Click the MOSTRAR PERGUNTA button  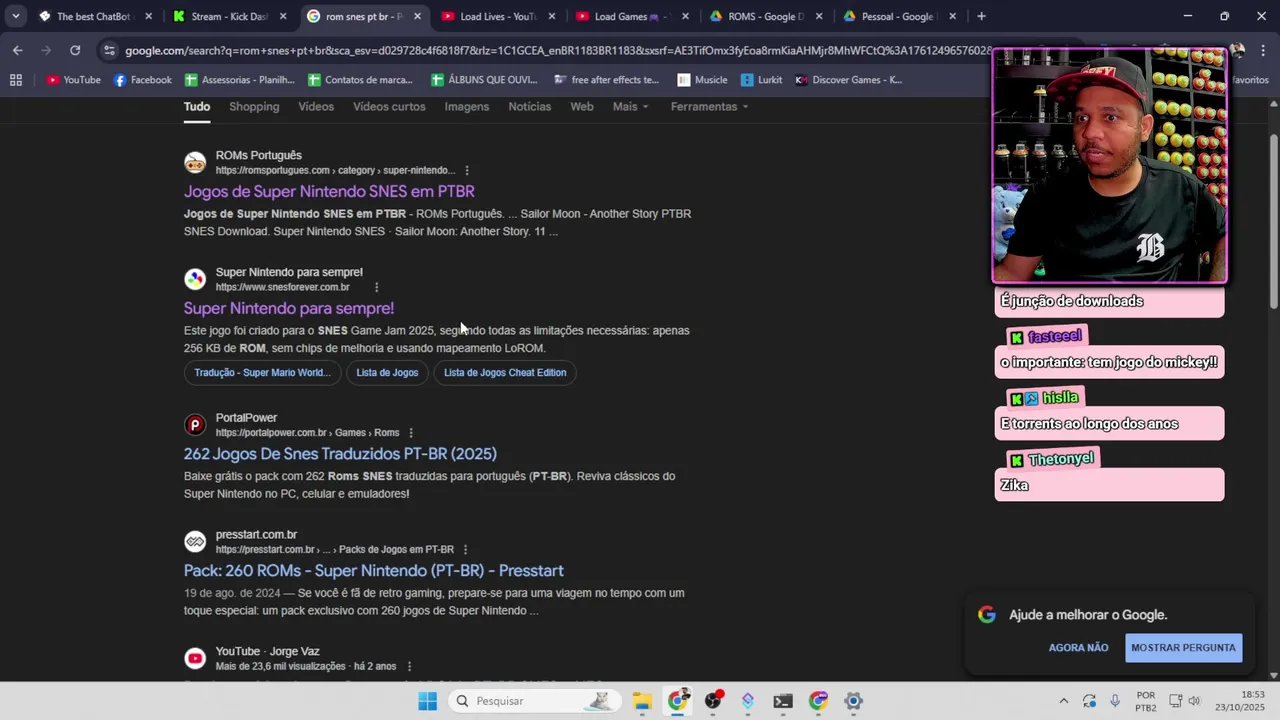[1183, 648]
